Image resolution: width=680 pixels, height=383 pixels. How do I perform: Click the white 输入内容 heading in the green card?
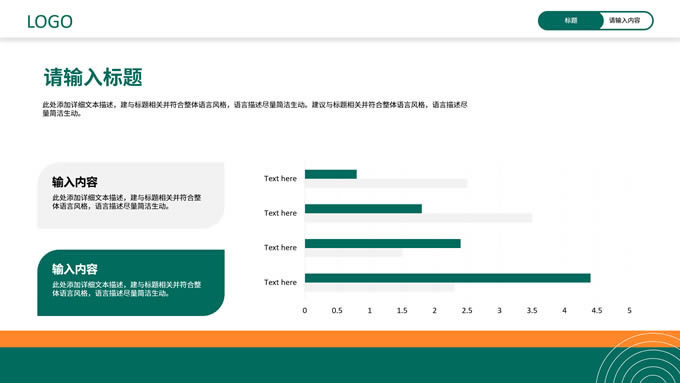point(75,269)
